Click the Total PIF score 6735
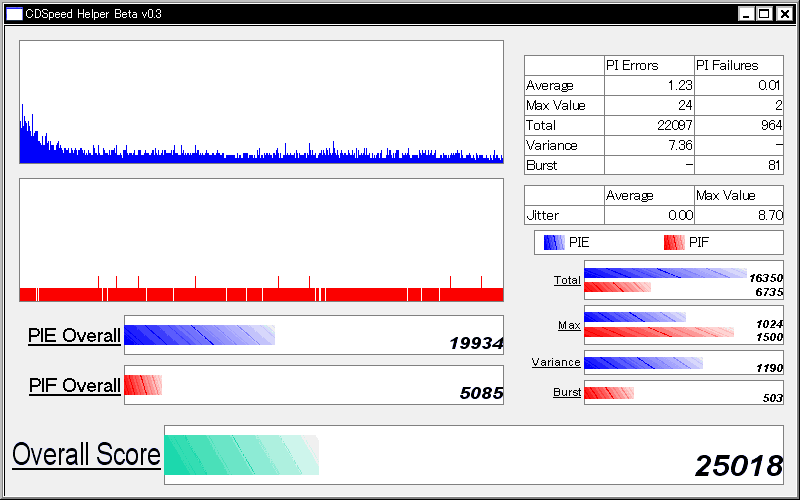The image size is (800, 500). (769, 292)
